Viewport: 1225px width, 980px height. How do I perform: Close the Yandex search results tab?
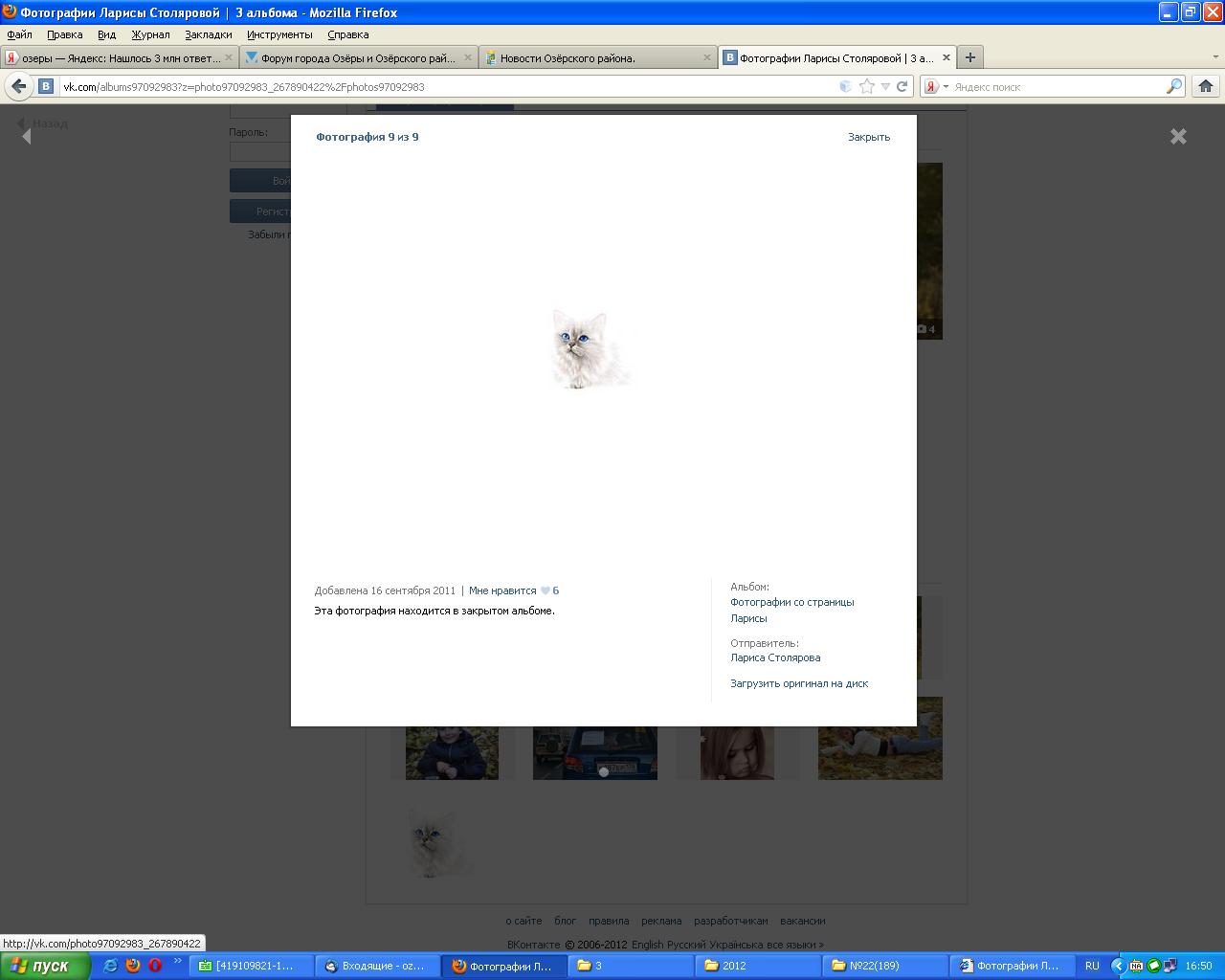click(x=229, y=57)
